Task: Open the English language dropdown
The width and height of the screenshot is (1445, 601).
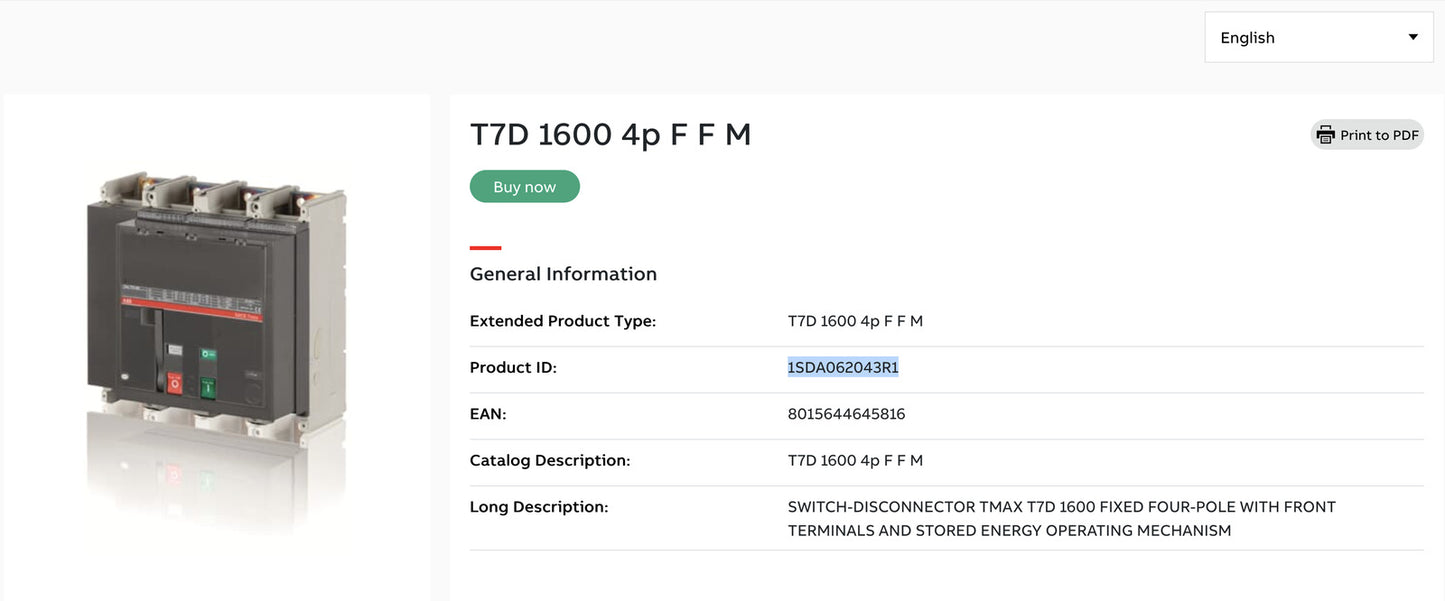Action: coord(1318,37)
